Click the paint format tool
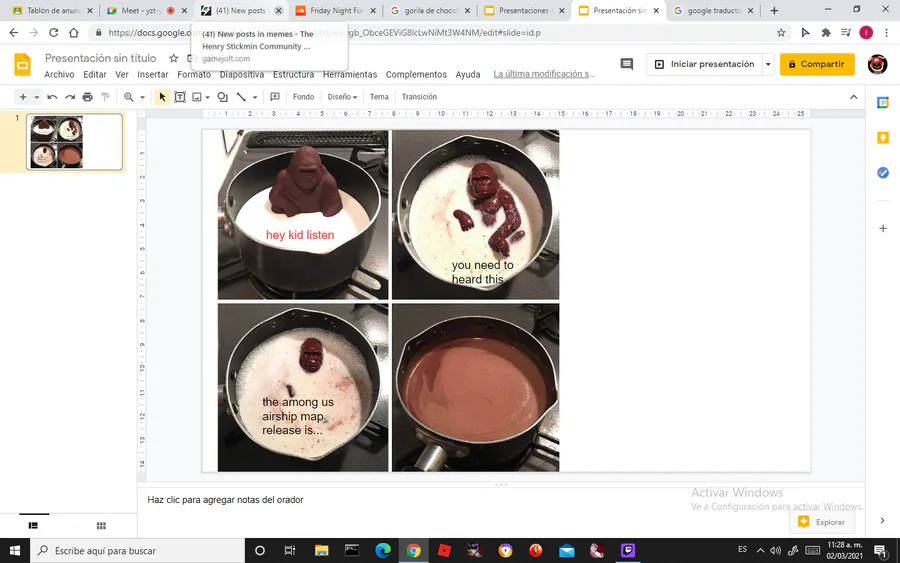Viewport: 900px width, 563px height. (105, 97)
